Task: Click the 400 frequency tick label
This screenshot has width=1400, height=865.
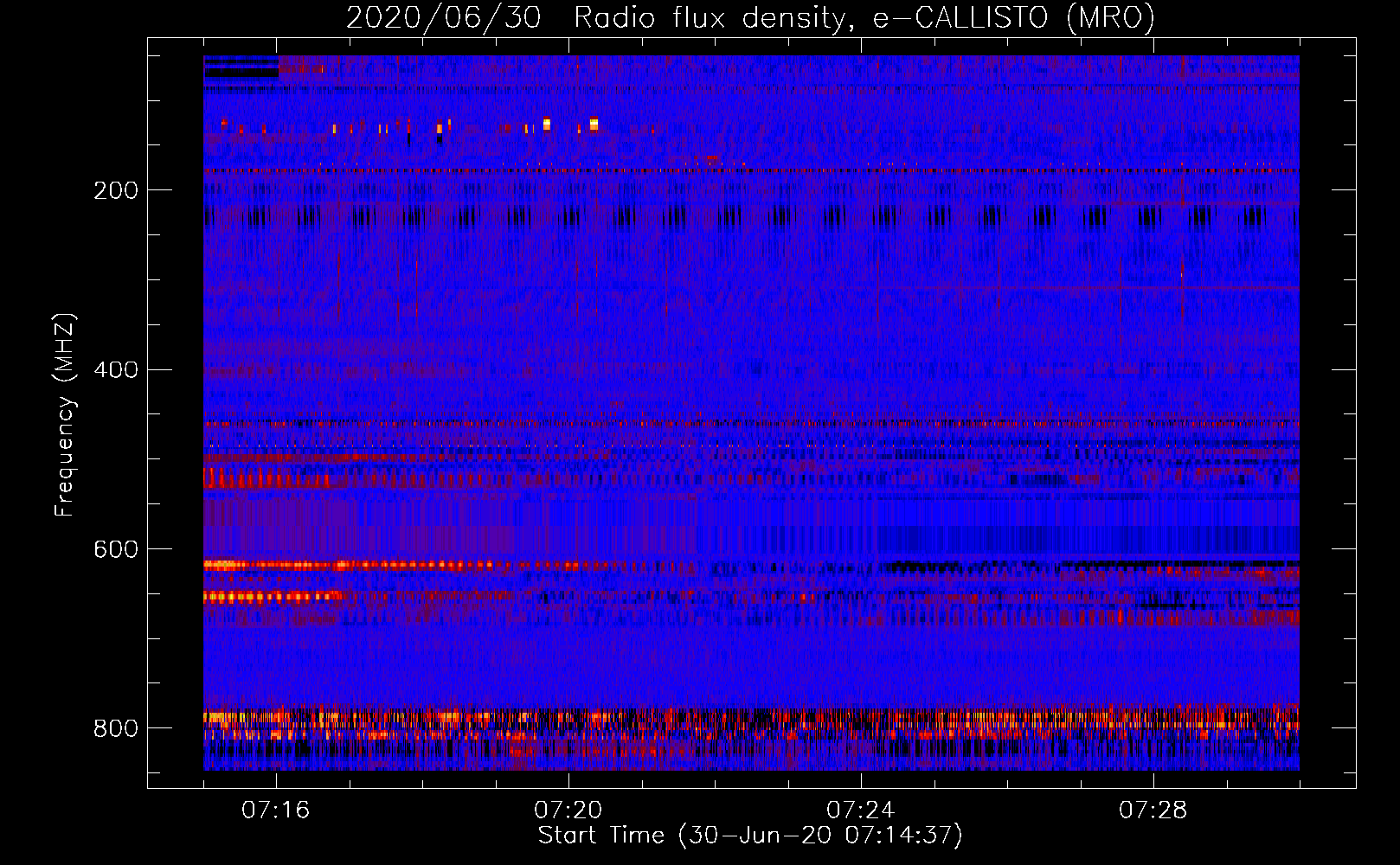Action: 116,370
